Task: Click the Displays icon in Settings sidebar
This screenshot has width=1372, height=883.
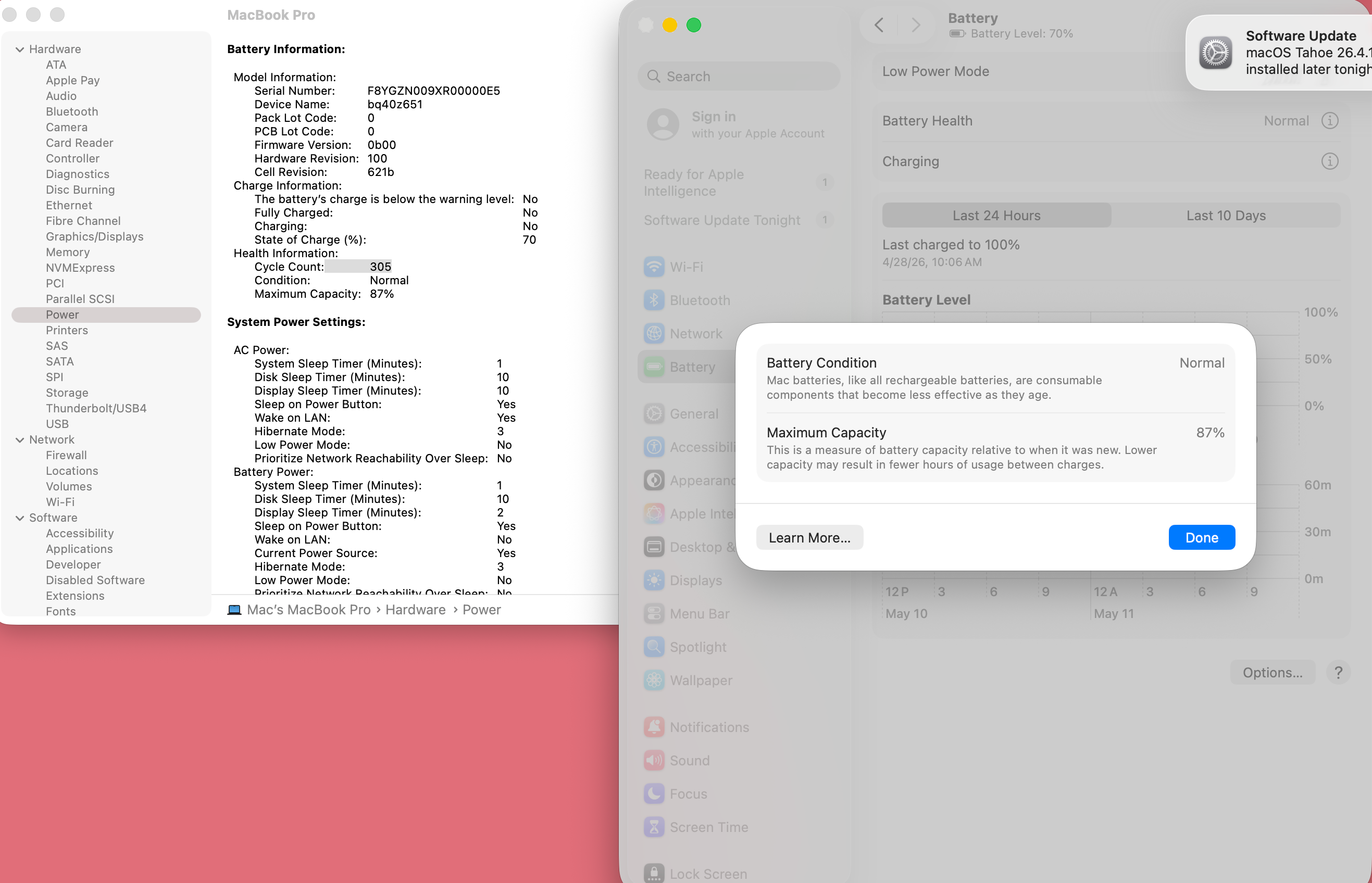Action: pos(654,581)
